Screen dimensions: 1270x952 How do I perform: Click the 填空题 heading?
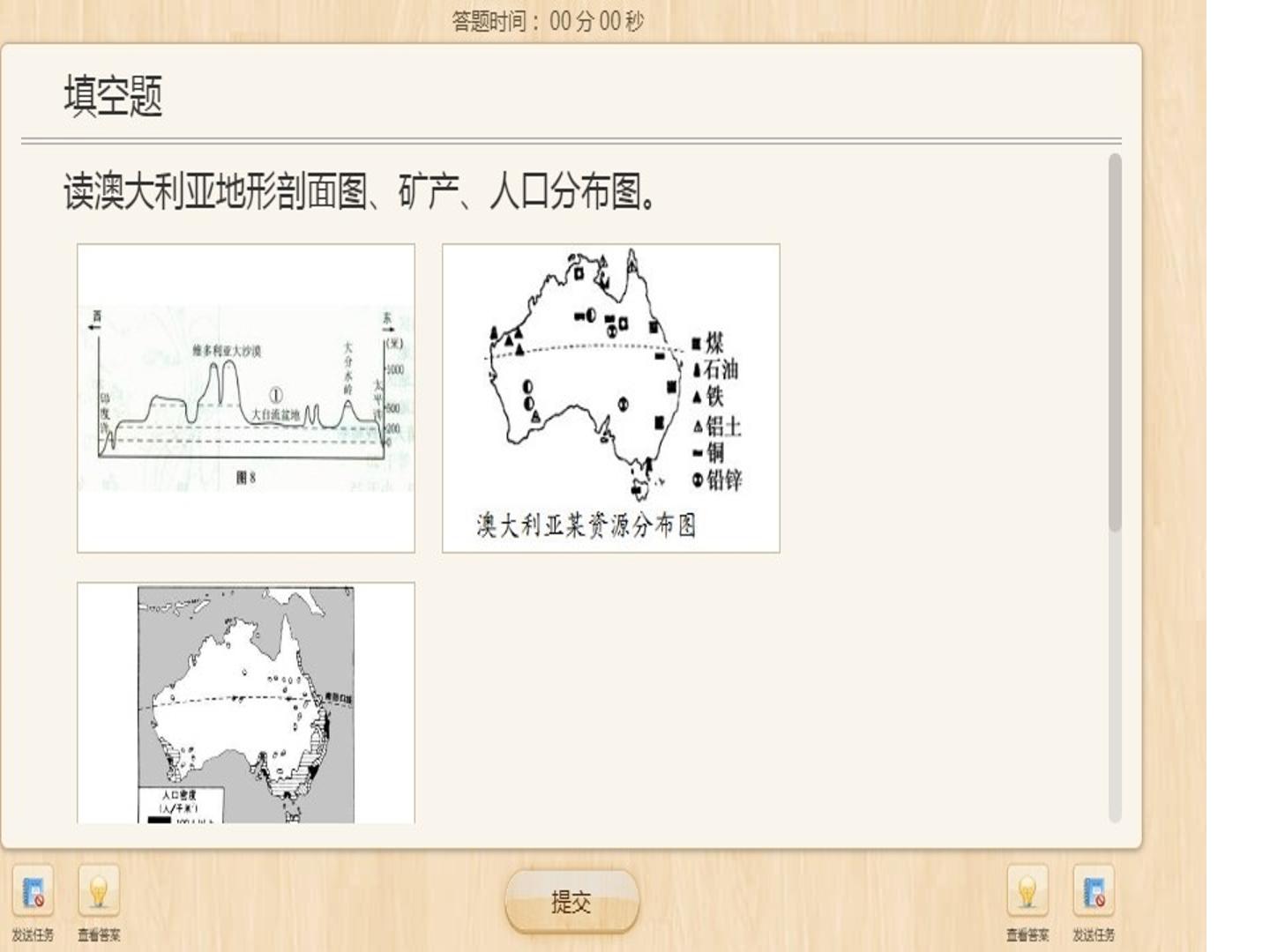113,96
